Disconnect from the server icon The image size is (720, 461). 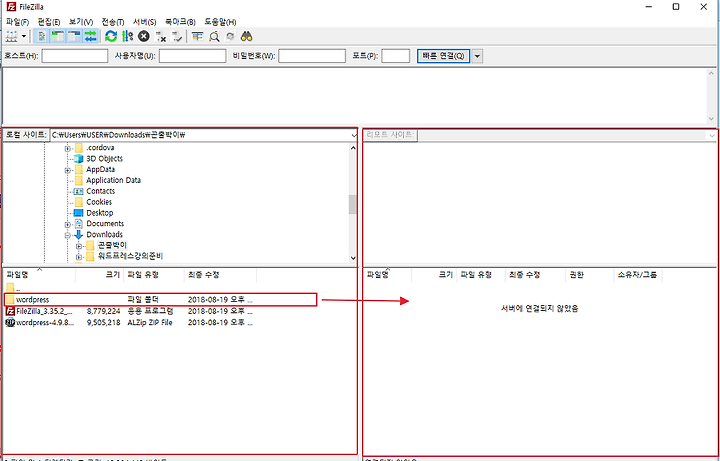coord(160,36)
